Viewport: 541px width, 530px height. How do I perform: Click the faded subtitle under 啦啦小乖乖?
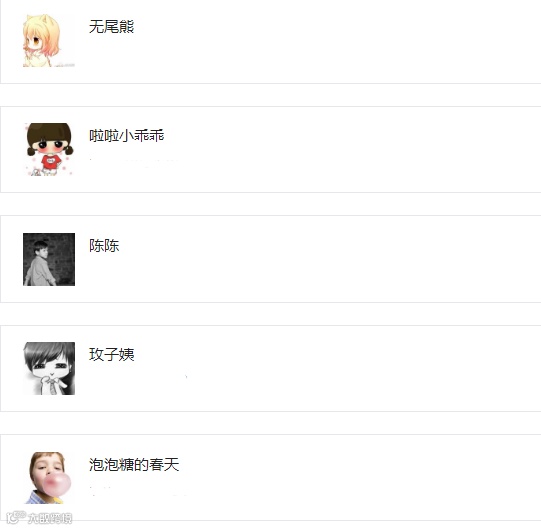[x=135, y=160]
